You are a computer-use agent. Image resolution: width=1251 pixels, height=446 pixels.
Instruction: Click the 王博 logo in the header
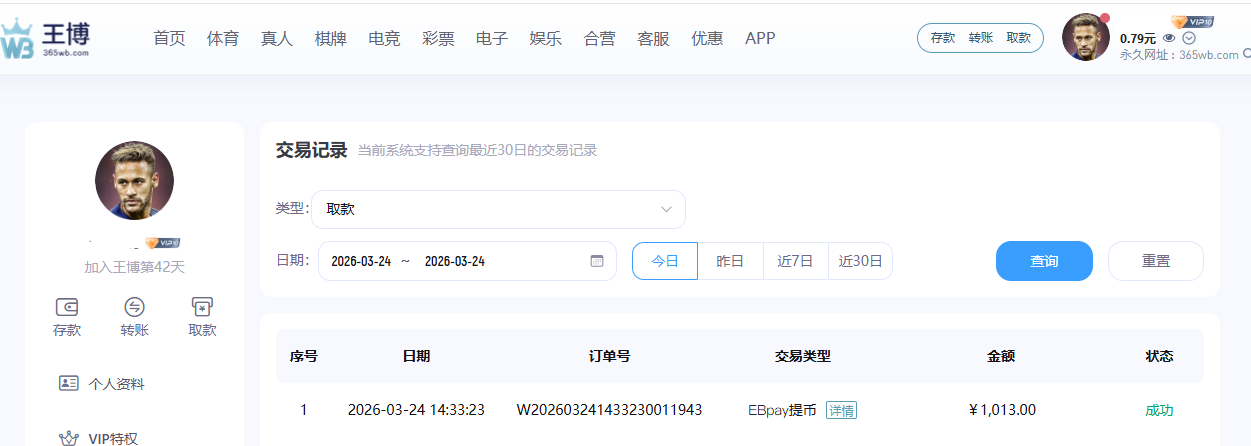47,40
